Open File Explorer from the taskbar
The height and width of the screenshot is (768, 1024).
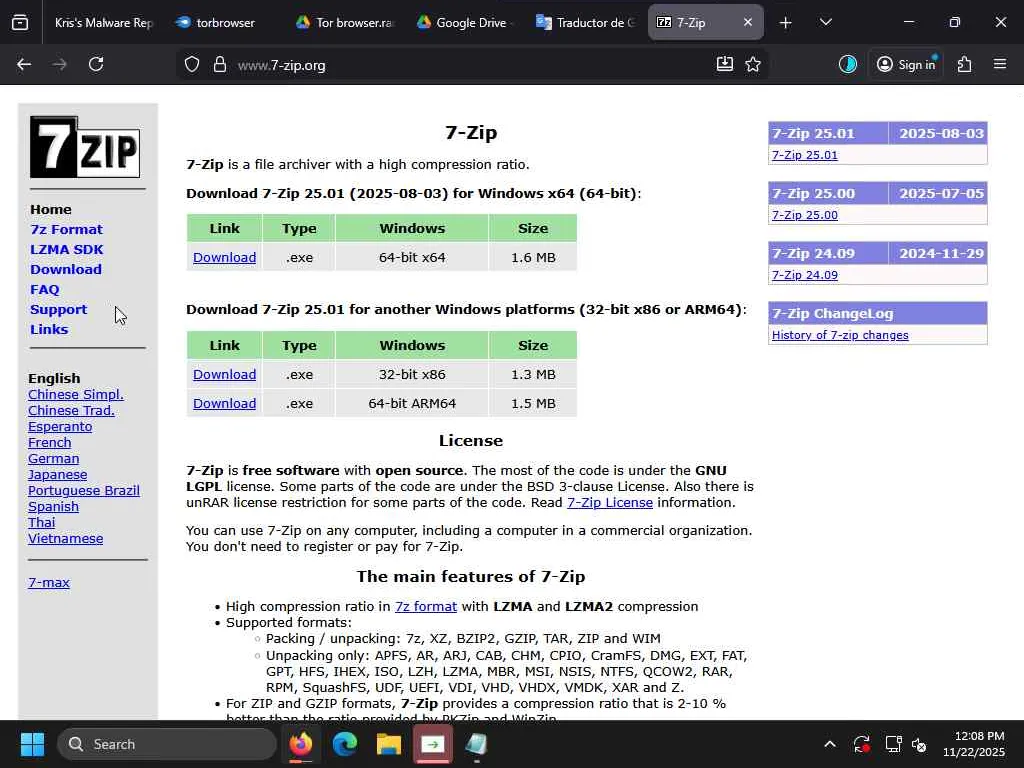[x=389, y=744]
